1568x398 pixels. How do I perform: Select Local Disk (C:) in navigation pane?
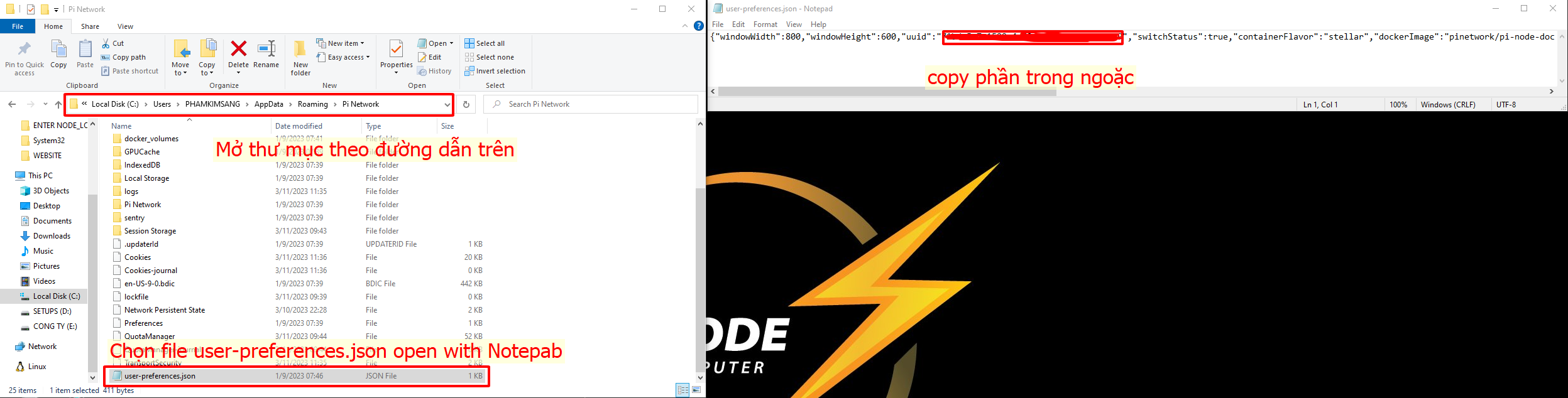pos(57,296)
